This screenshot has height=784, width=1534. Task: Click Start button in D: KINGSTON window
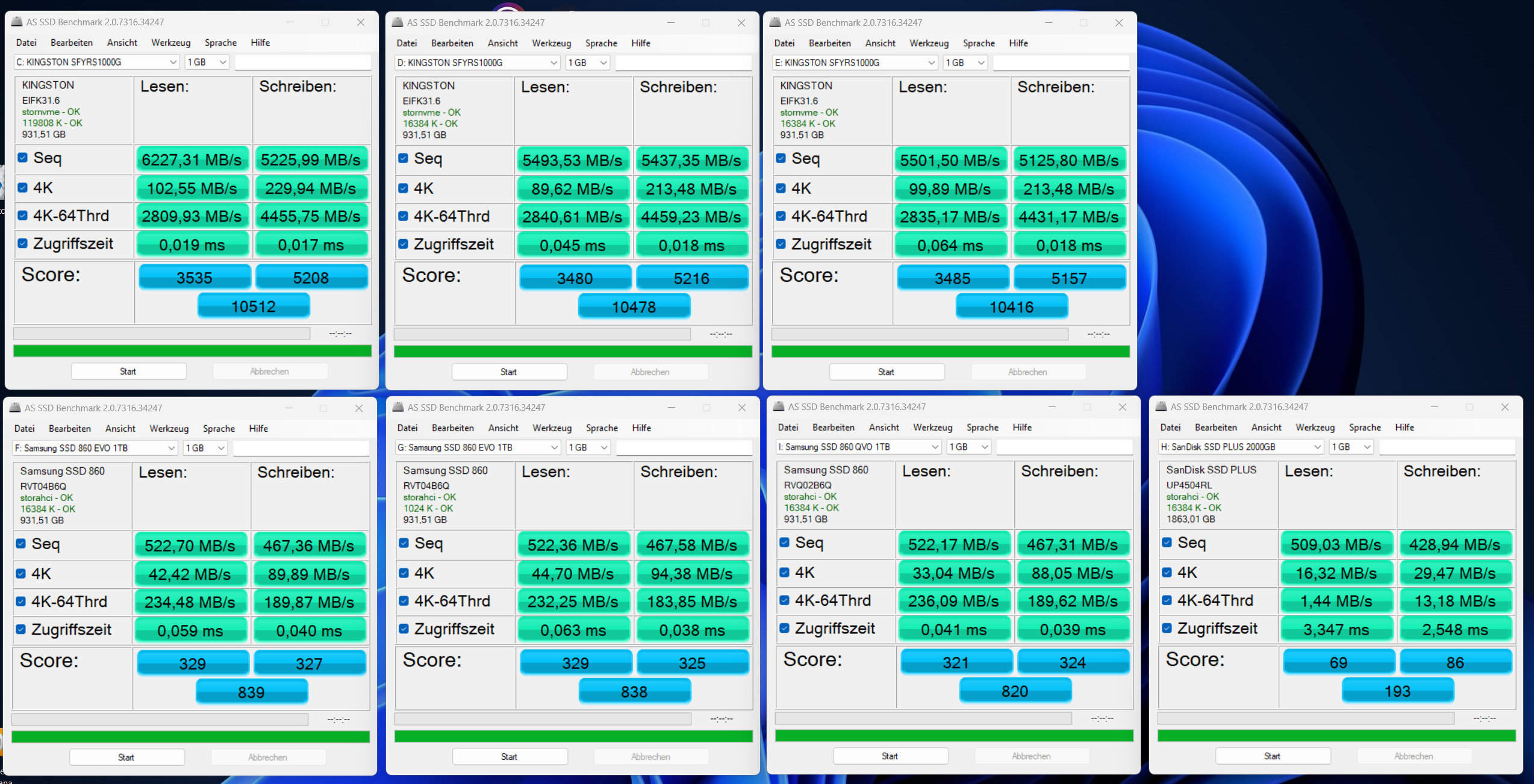509,372
